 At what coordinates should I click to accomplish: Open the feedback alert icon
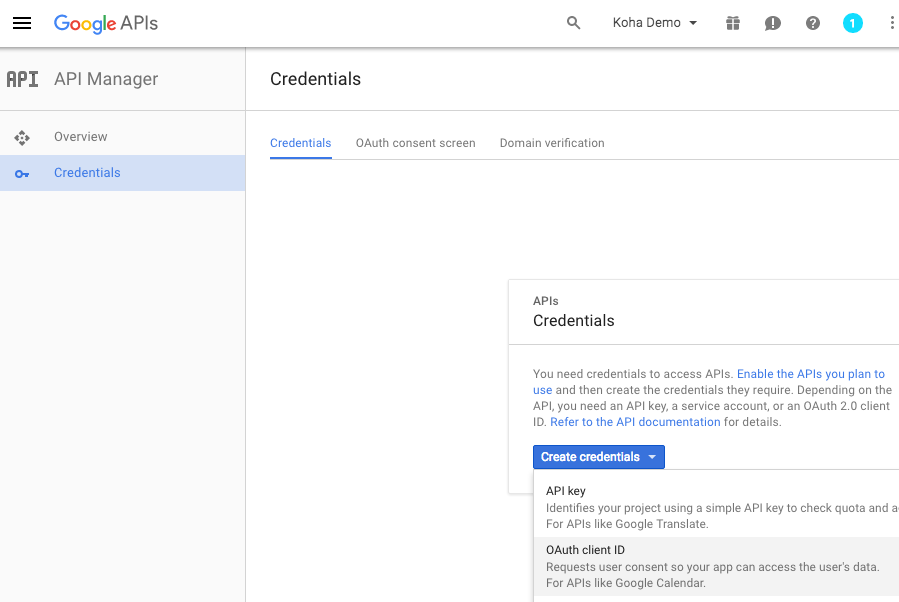click(773, 23)
